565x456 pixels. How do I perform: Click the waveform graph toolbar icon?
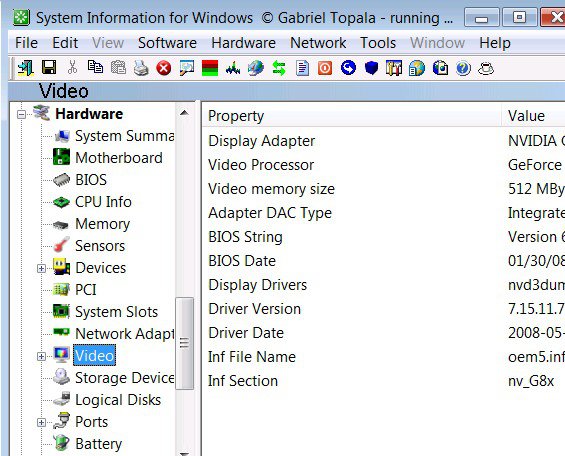coord(233,68)
